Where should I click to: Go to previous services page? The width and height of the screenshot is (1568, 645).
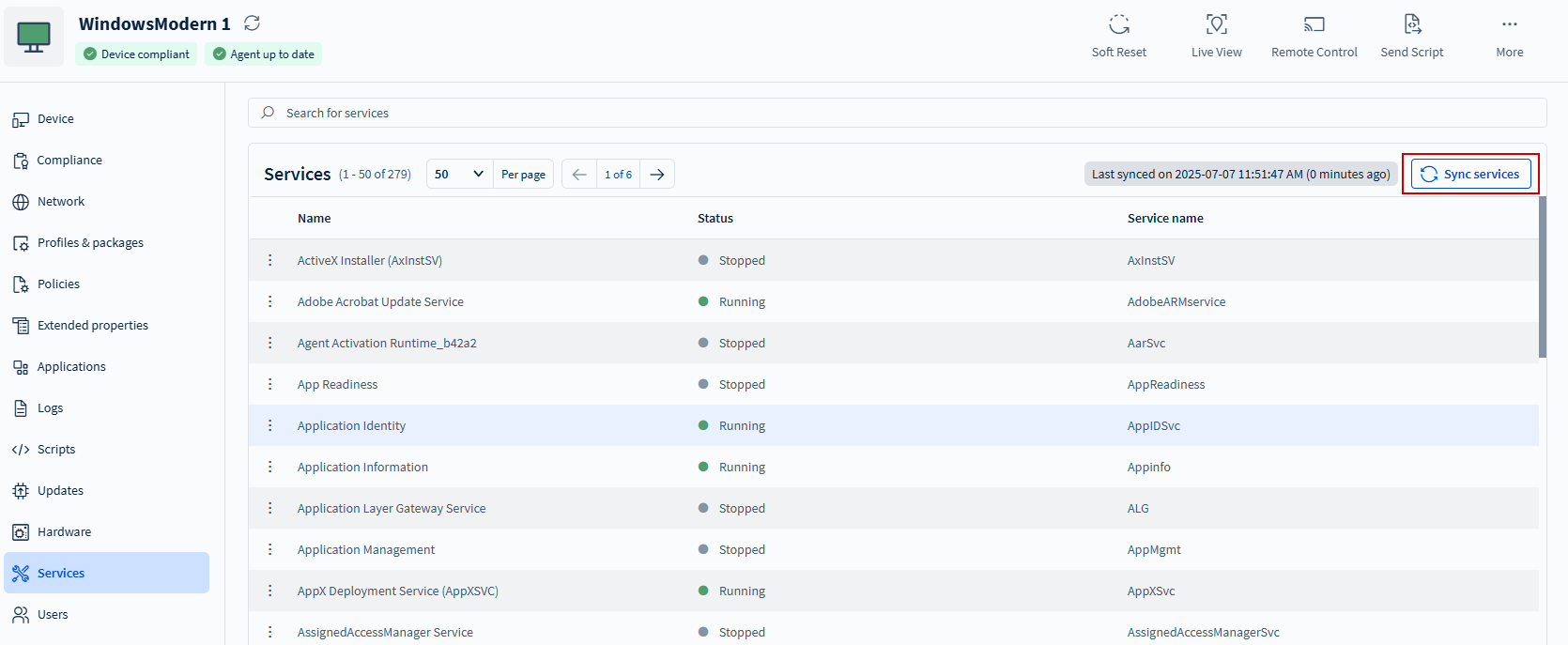tap(579, 175)
